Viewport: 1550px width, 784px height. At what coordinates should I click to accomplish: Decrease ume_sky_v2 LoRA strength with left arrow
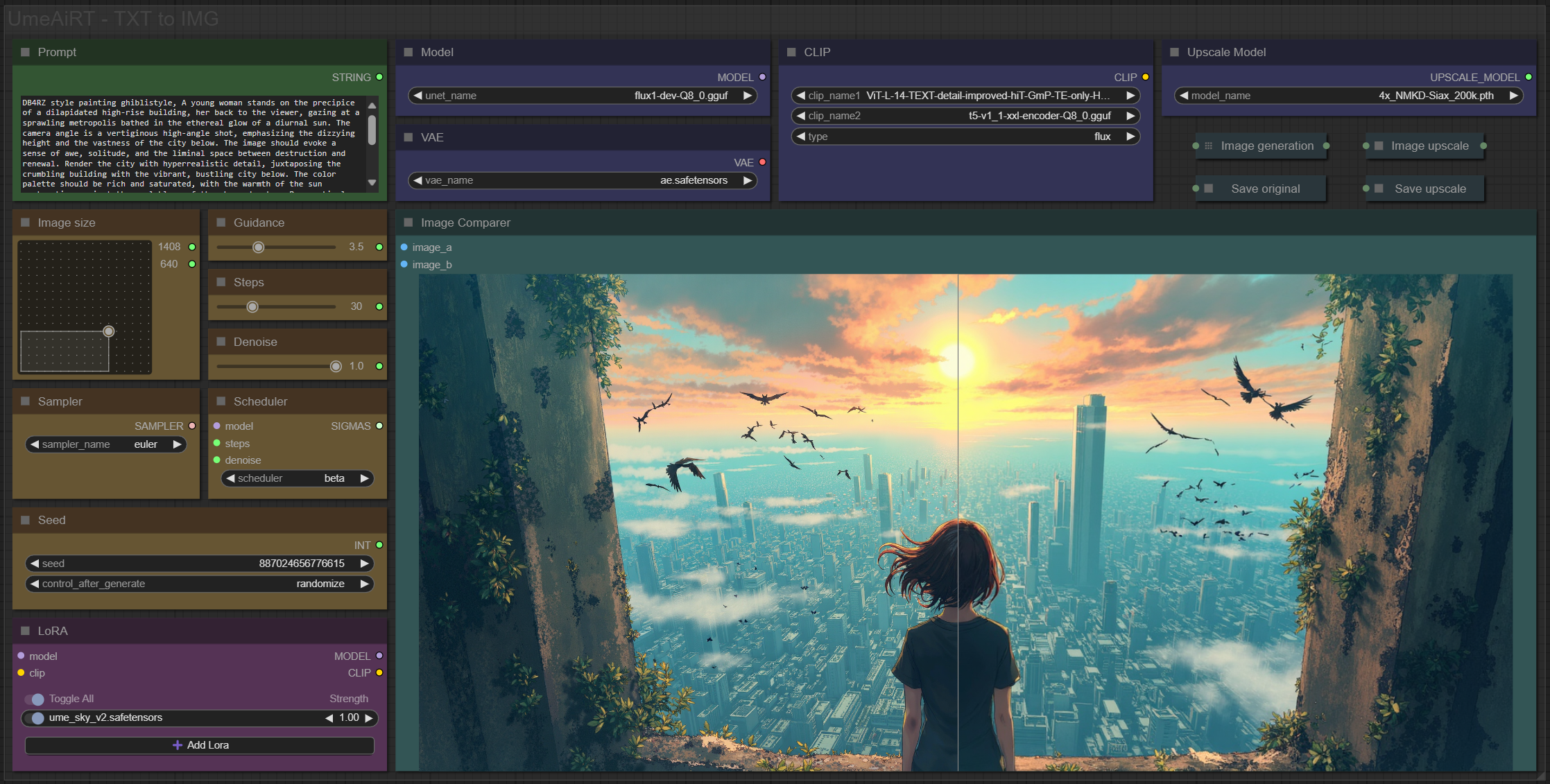(329, 718)
